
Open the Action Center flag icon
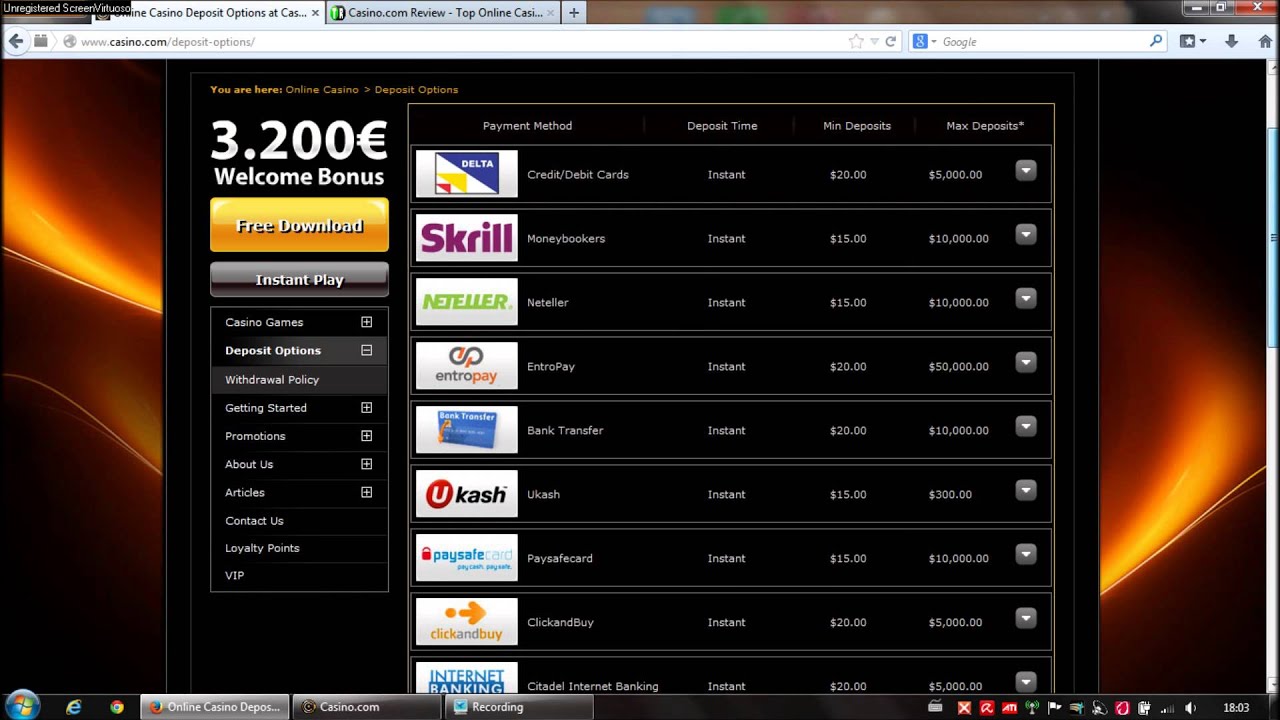[1054, 708]
